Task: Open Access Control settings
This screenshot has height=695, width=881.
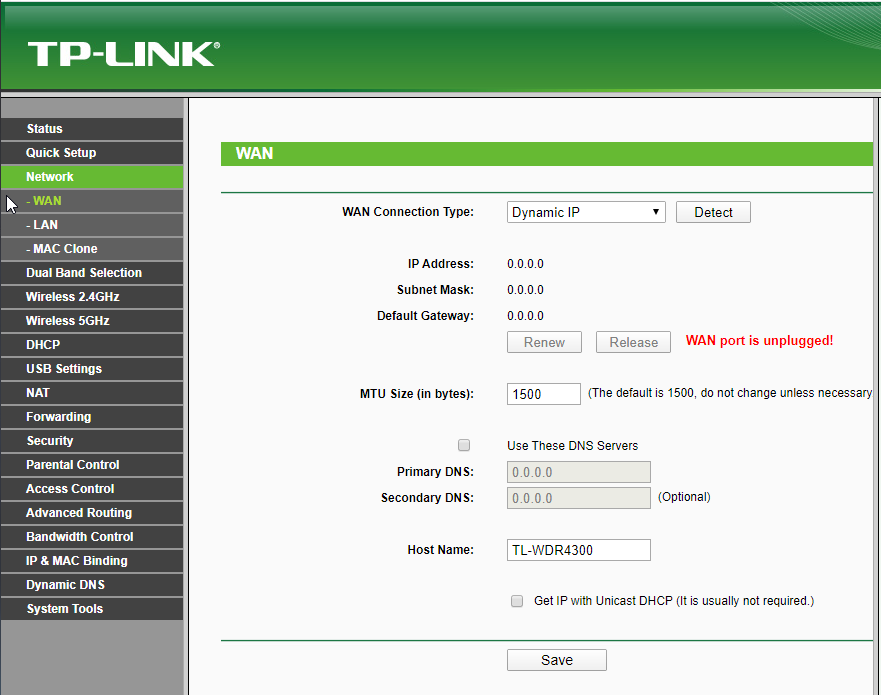Action: coord(92,489)
